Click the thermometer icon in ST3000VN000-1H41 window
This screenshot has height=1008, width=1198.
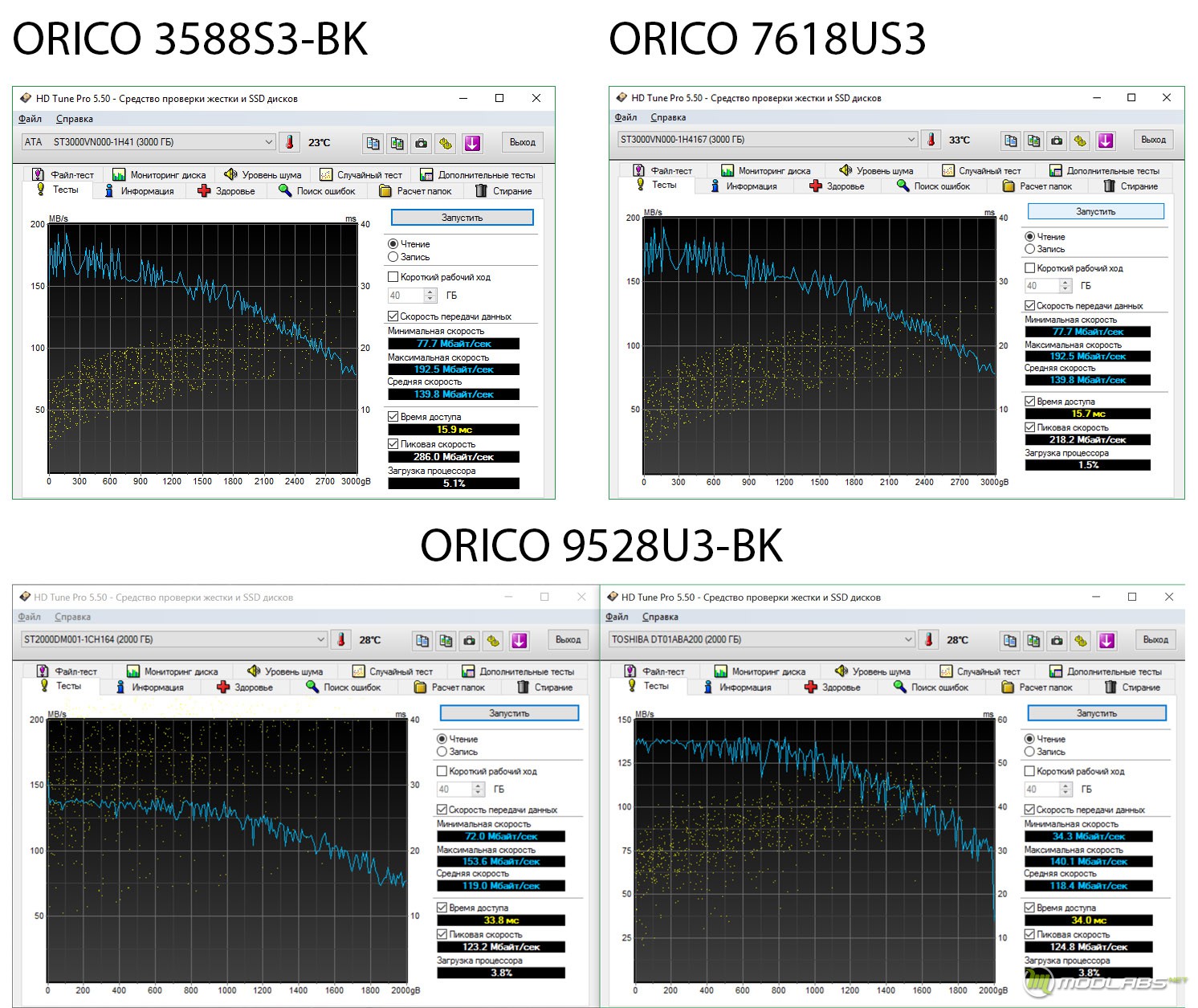click(x=290, y=142)
